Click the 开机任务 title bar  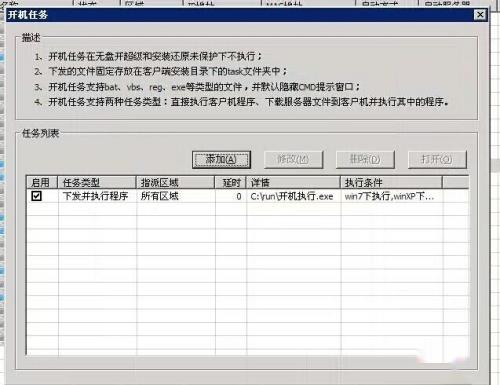(240, 15)
